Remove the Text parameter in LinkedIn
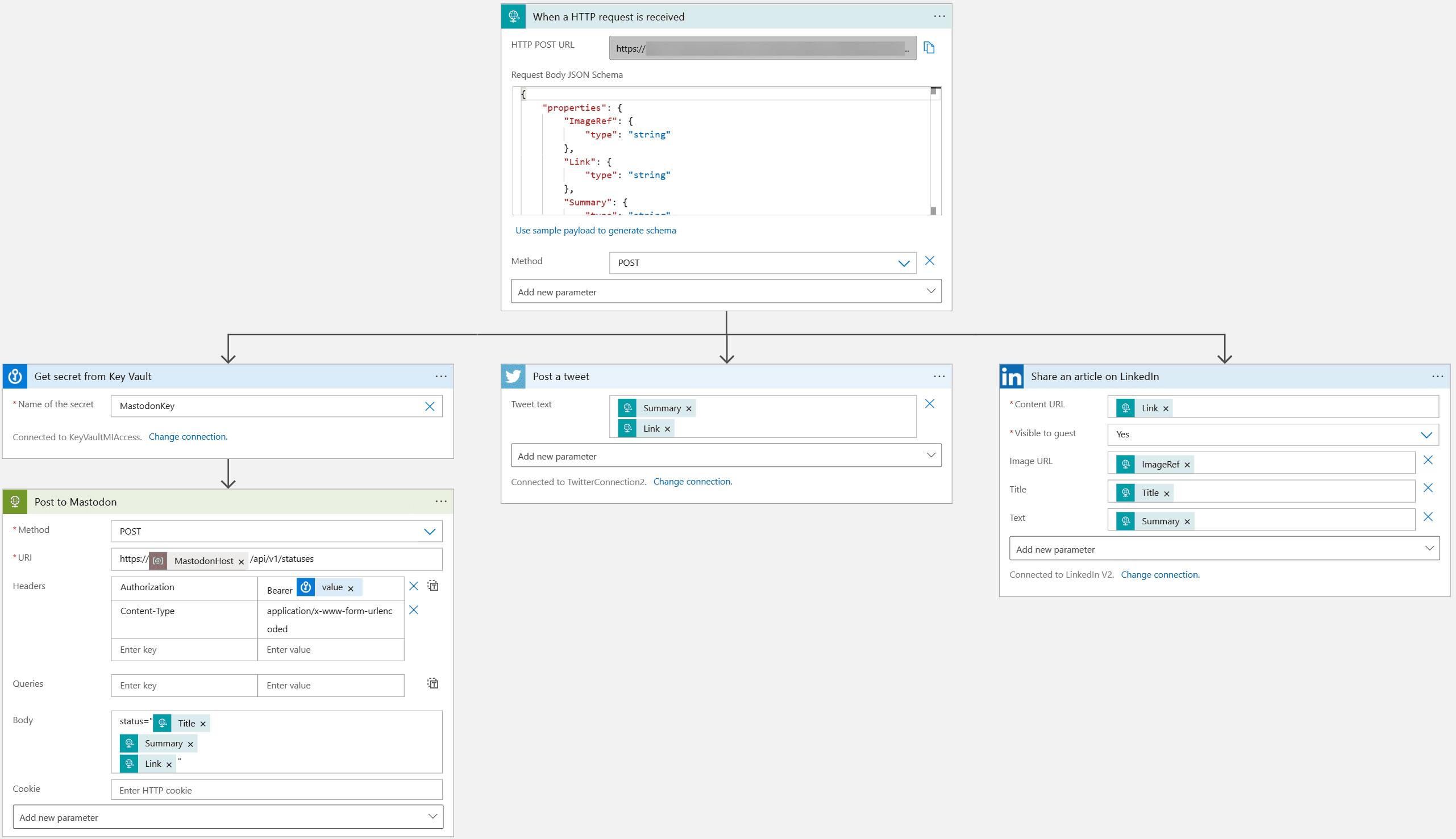Viewport: 1456px width, 839px height. 1428,517
